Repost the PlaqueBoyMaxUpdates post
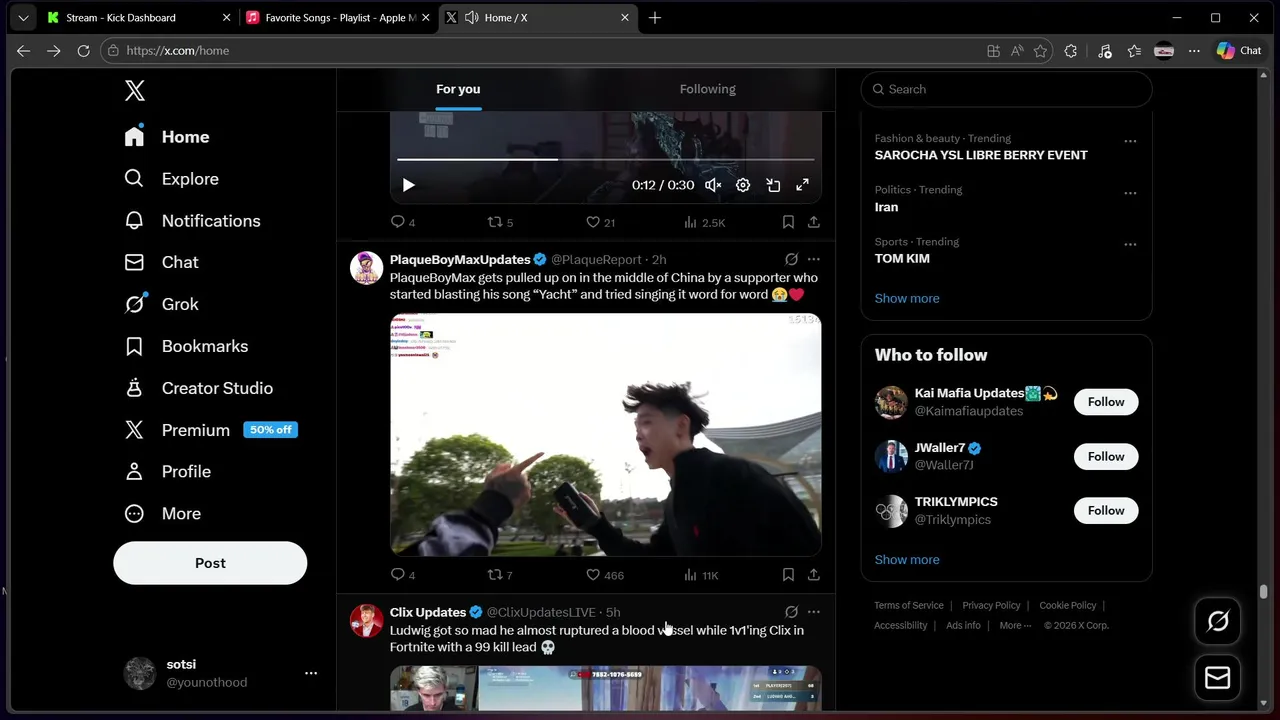 point(500,575)
